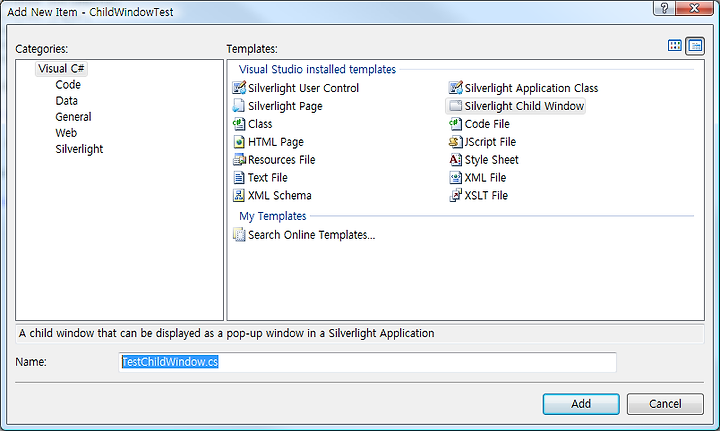This screenshot has height=431, width=720.
Task: Click the Silverlight Application Class label
Action: pos(531,88)
